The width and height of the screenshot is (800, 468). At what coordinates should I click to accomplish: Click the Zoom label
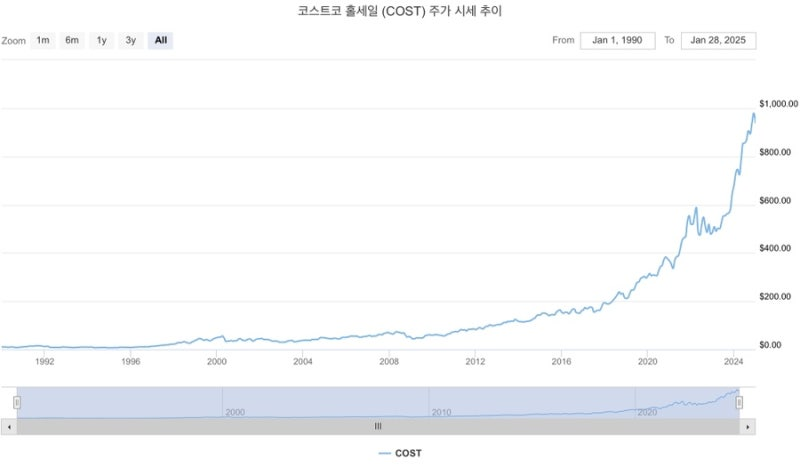click(13, 41)
